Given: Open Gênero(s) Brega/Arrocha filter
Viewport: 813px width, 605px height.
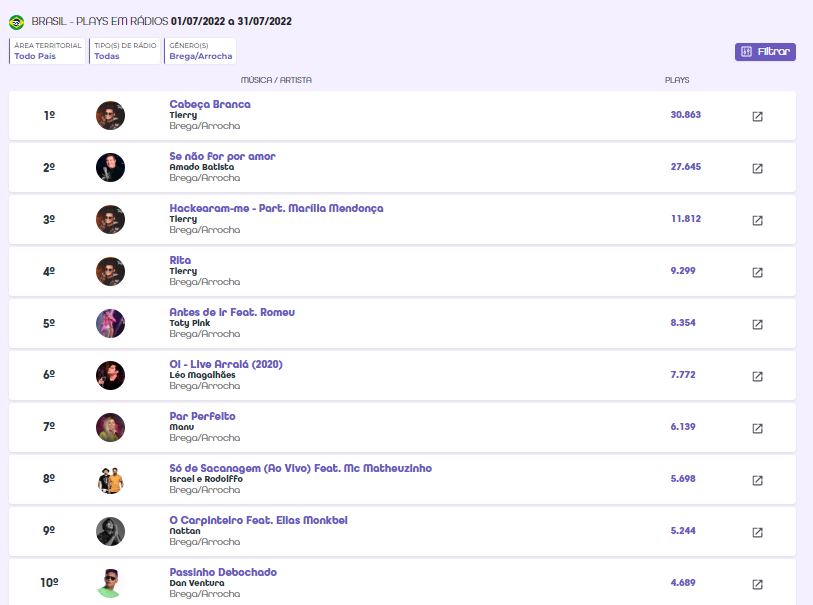Looking at the screenshot, I should pyautogui.click(x=199, y=51).
